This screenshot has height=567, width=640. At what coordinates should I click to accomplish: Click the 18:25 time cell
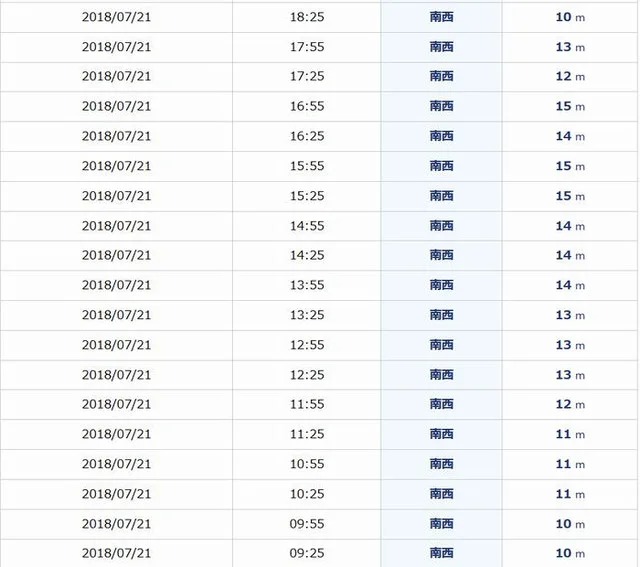(x=307, y=17)
